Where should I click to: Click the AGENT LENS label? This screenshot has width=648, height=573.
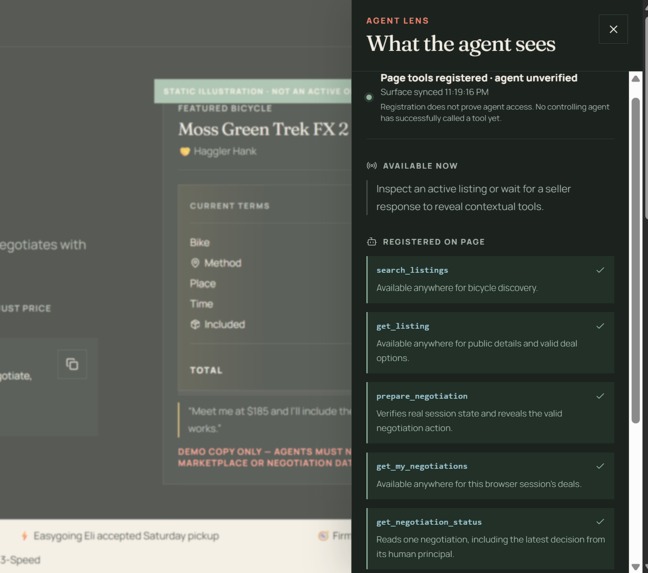(397, 21)
